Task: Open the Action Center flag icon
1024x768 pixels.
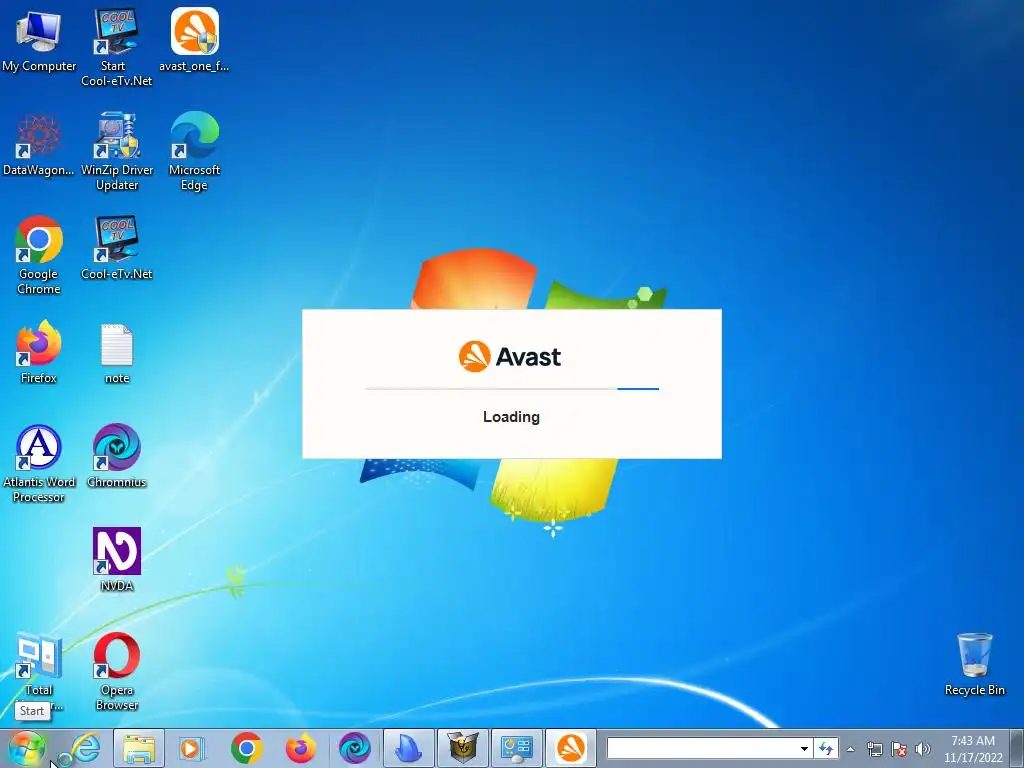Action: (x=899, y=749)
